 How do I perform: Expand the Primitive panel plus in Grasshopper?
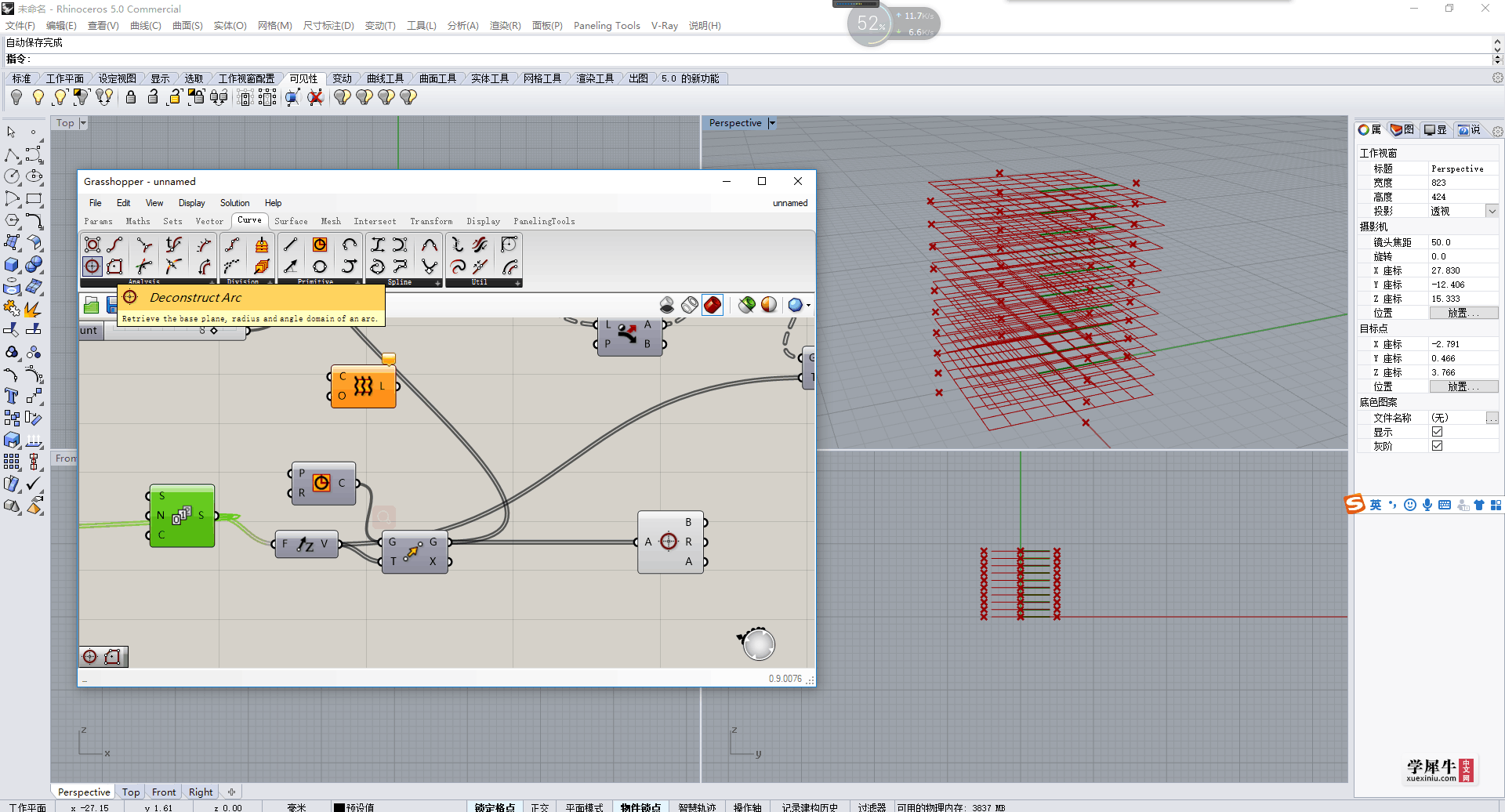(357, 282)
